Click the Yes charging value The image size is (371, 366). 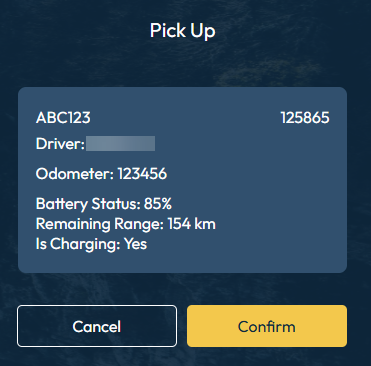(x=135, y=244)
